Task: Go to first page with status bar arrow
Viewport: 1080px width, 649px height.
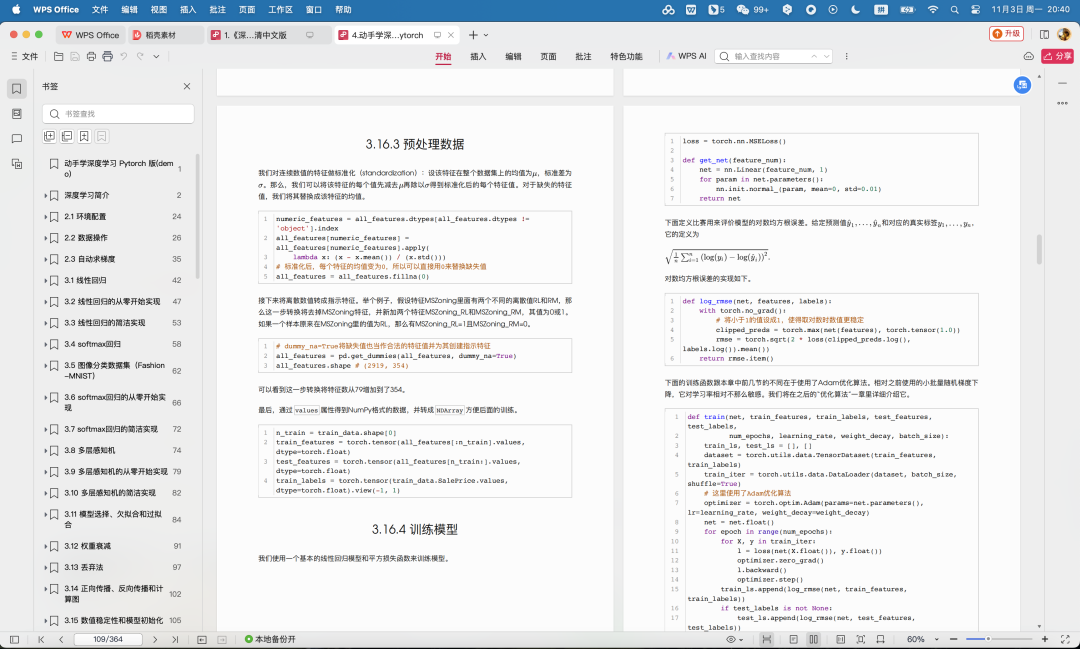Action: [41, 639]
